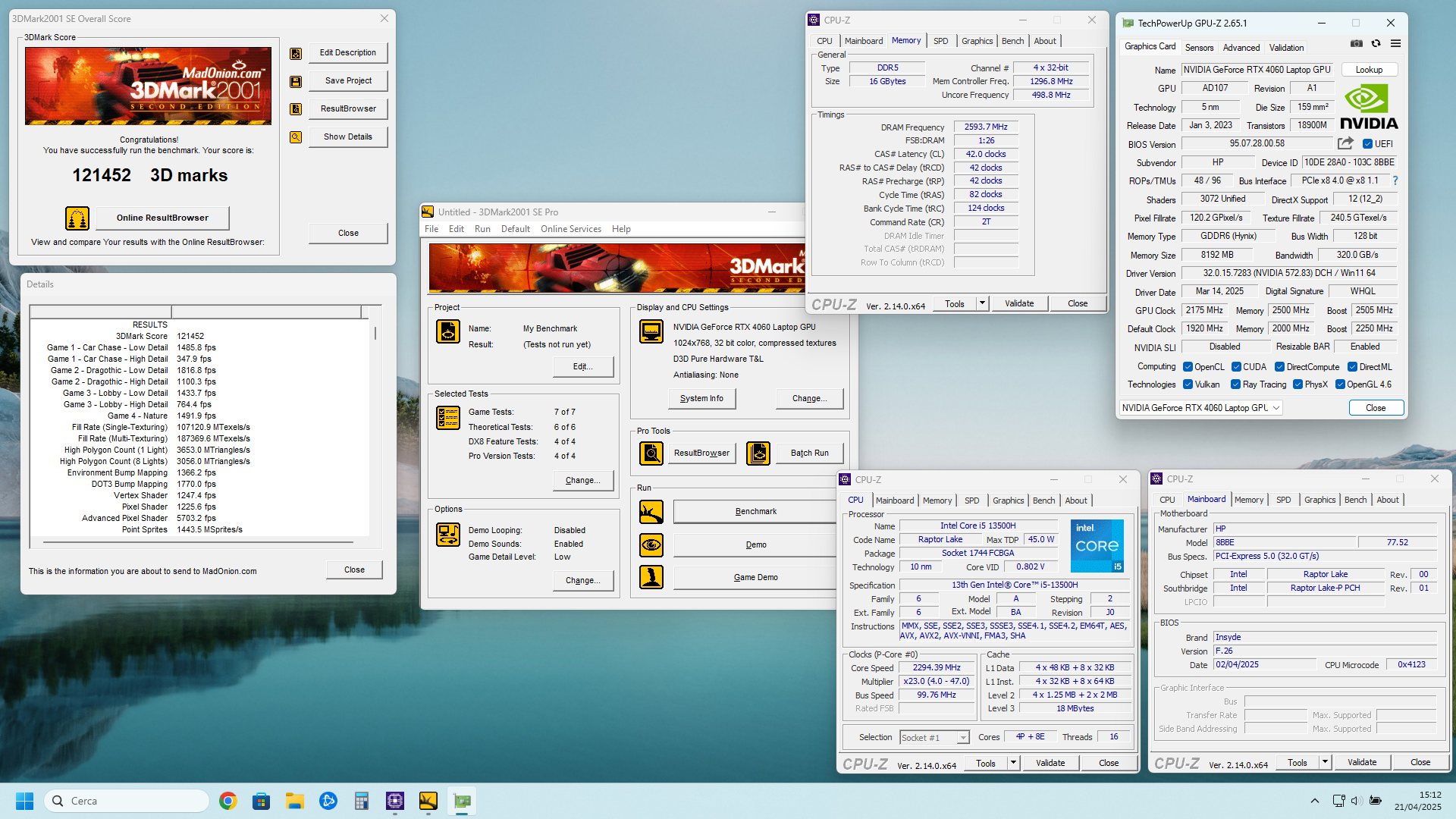1456x819 pixels.
Task: Click the Intel Core i5 badge in CPU-Z
Action: pyautogui.click(x=1097, y=546)
